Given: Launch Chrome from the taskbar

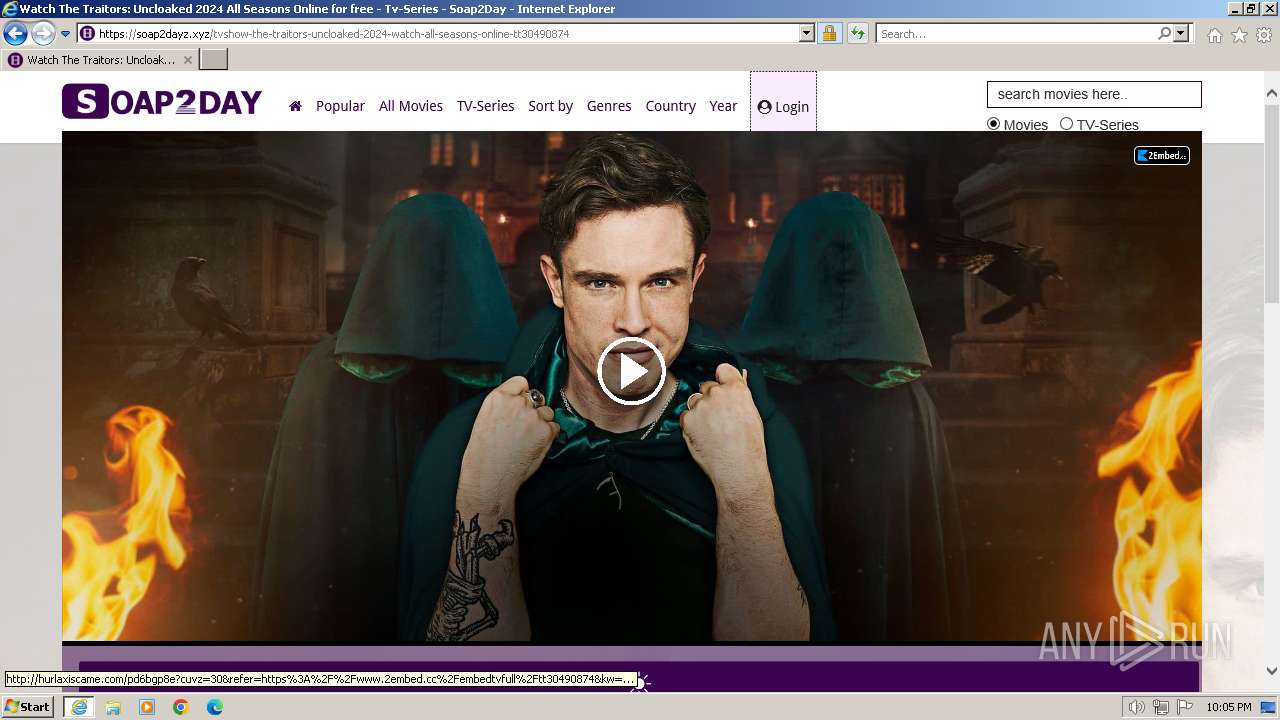Looking at the screenshot, I should coord(180,707).
